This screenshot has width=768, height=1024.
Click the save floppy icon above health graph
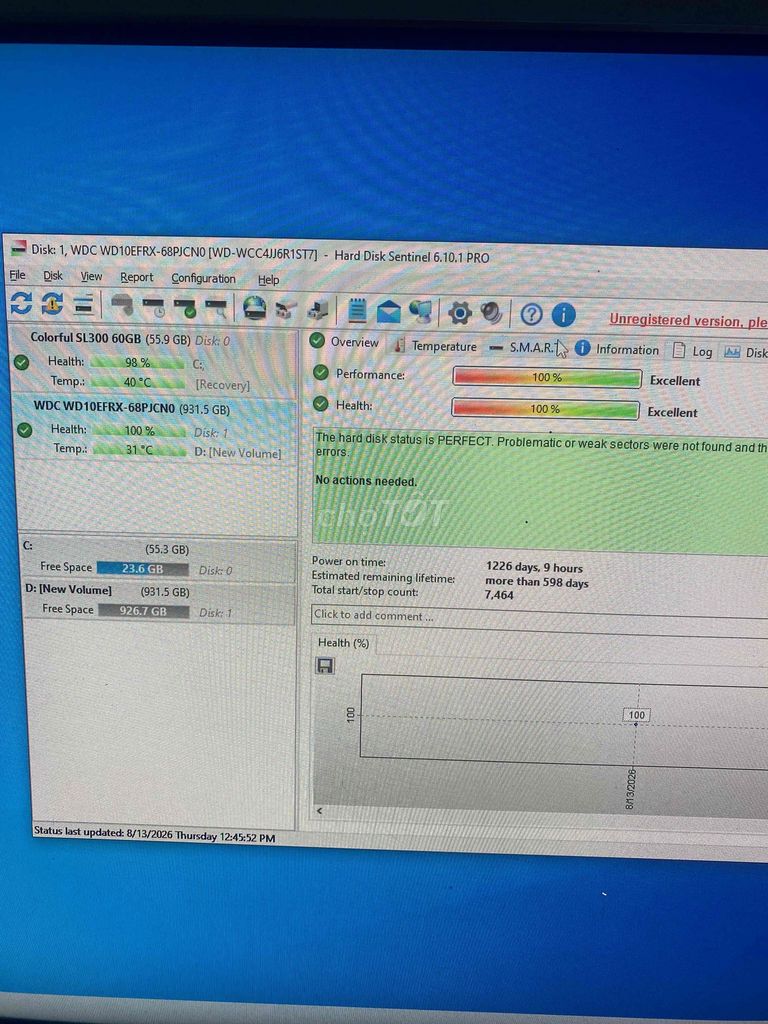pyautogui.click(x=325, y=665)
